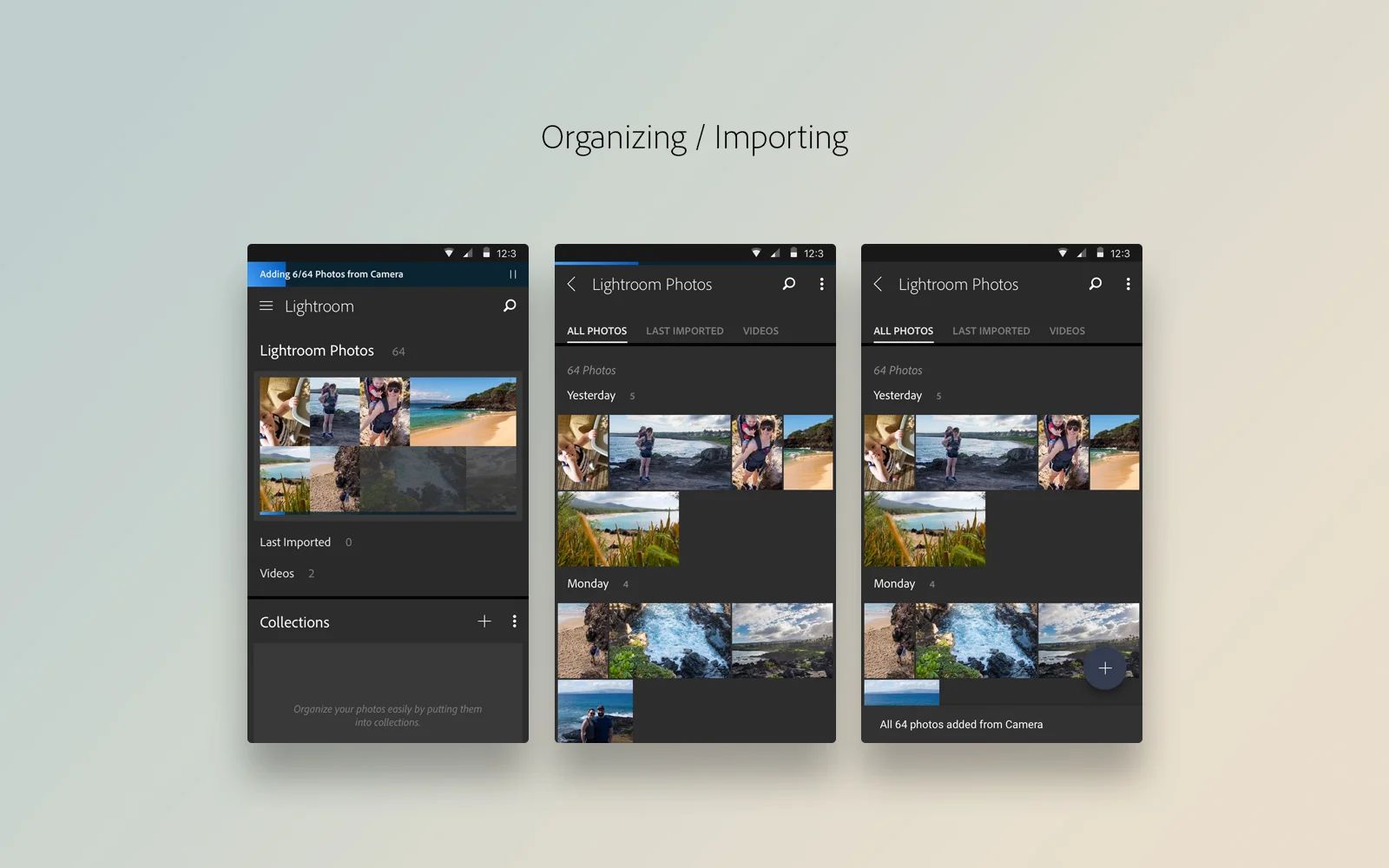This screenshot has height=868, width=1389.
Task: Open the Lightroom Photos 64 album header
Action: point(332,351)
